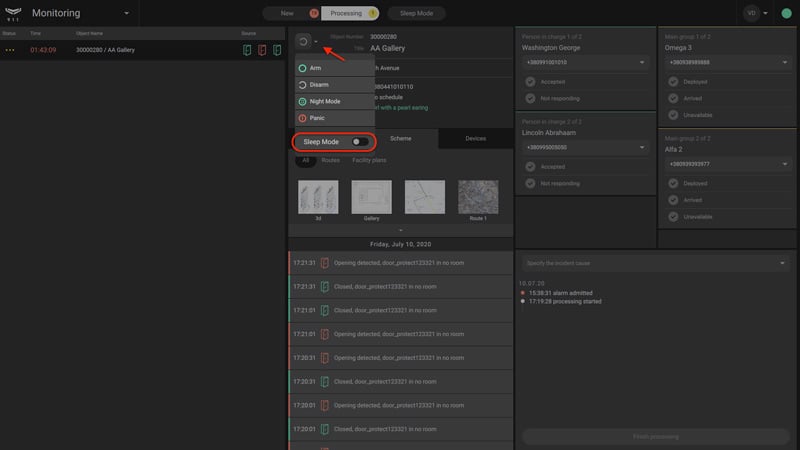The image size is (800, 450).
Task: Open the Scheme tab
Action: tap(401, 138)
